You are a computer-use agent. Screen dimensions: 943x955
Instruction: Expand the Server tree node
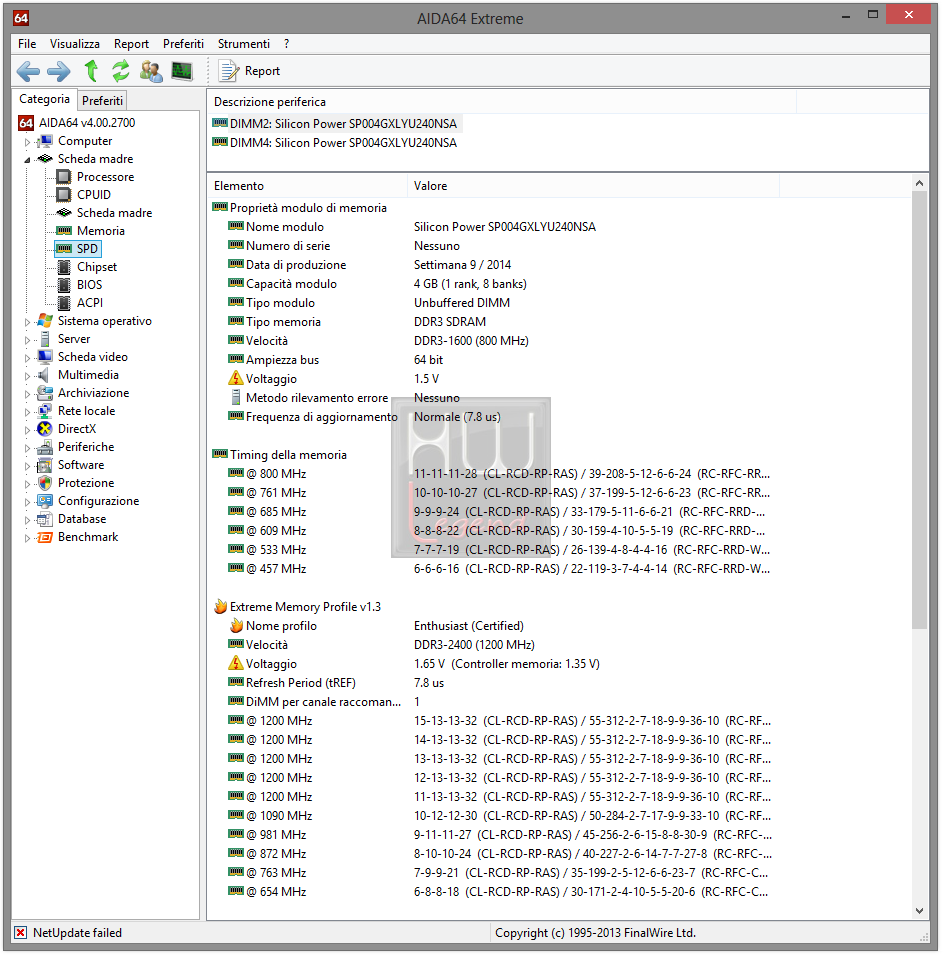[27, 340]
